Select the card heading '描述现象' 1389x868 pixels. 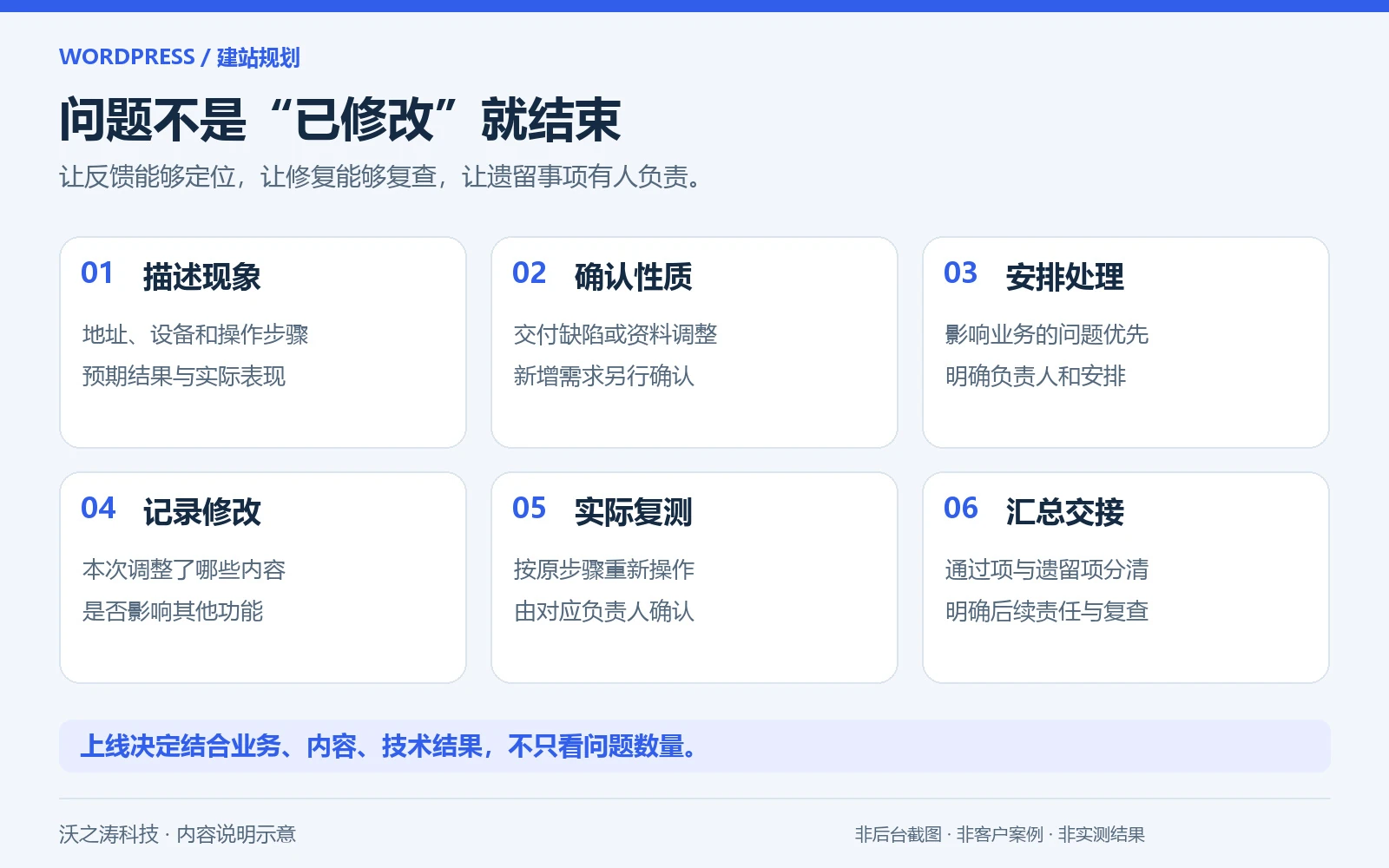202,277
